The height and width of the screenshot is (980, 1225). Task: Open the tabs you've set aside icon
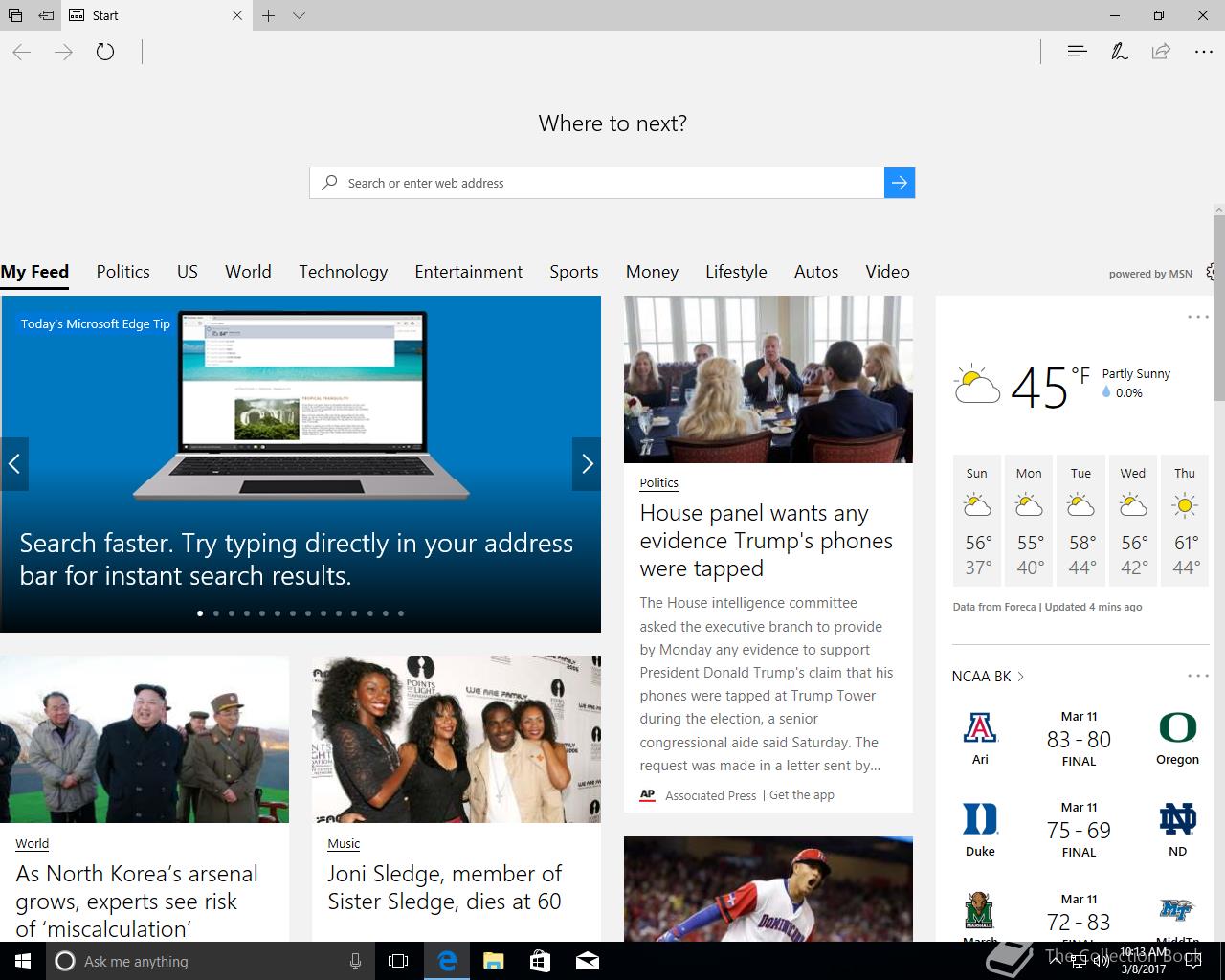(x=14, y=15)
